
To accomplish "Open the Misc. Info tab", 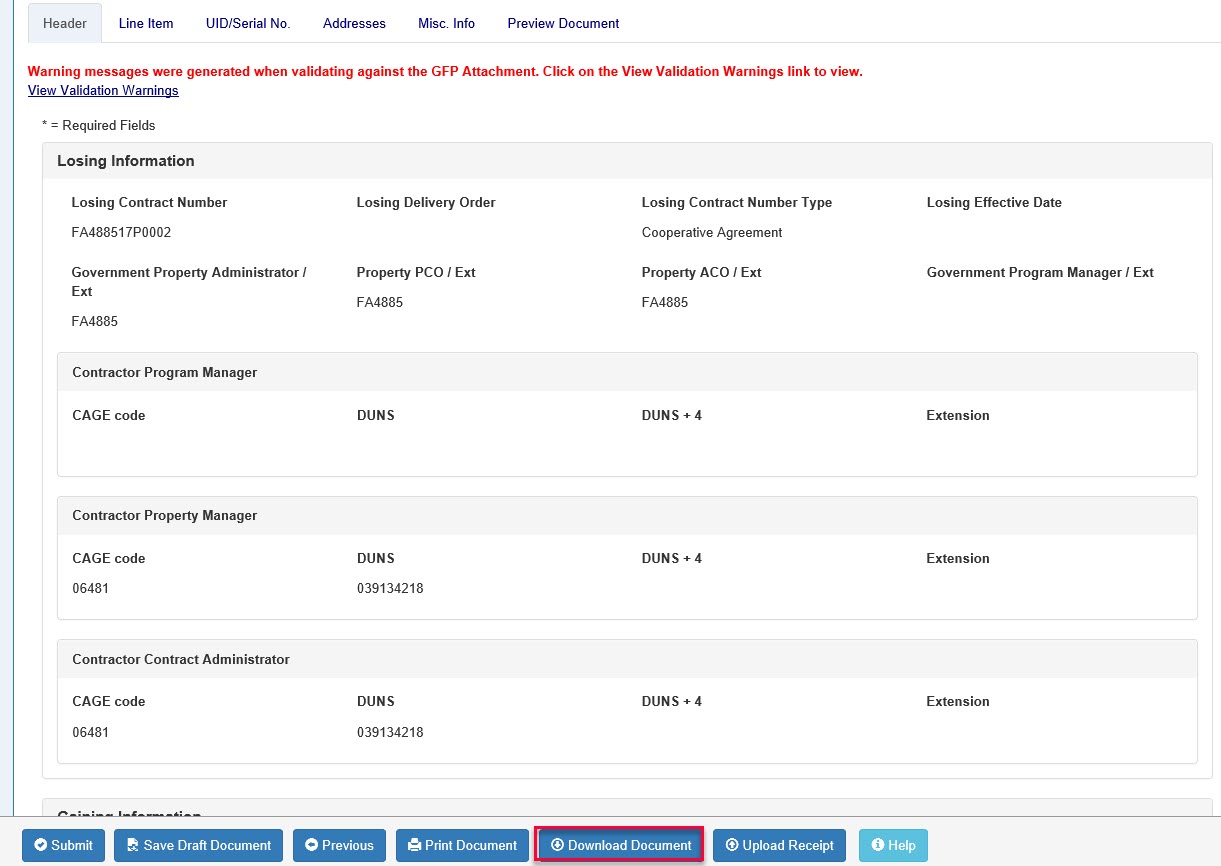I will point(446,23).
